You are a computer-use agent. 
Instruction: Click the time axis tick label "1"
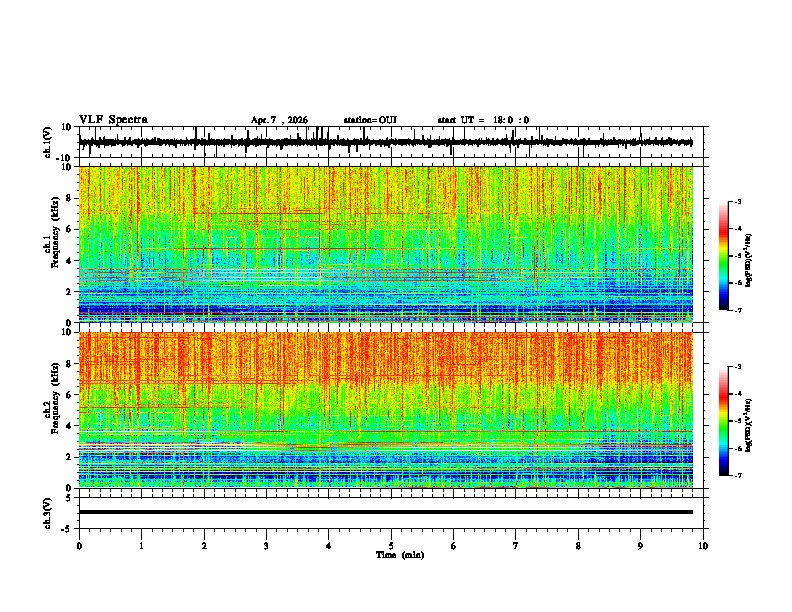tap(141, 546)
